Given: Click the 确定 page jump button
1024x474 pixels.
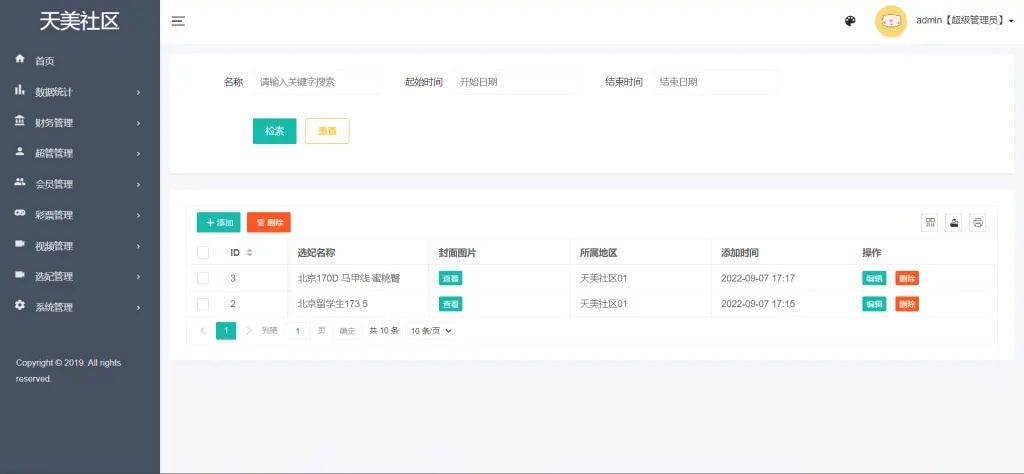Looking at the screenshot, I should coord(347,331).
